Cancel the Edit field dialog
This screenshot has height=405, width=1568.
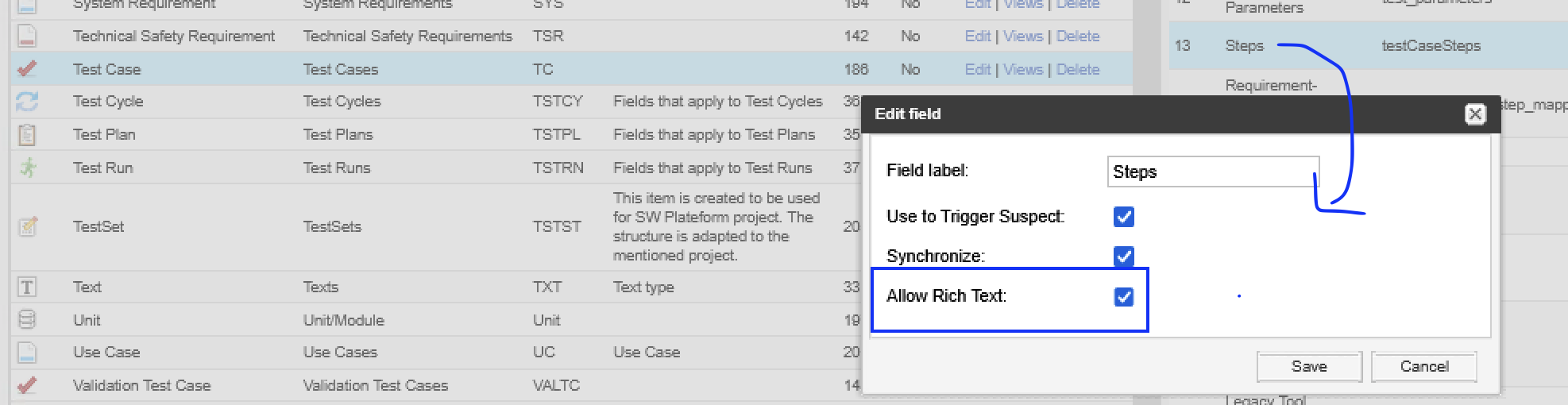point(1424,366)
